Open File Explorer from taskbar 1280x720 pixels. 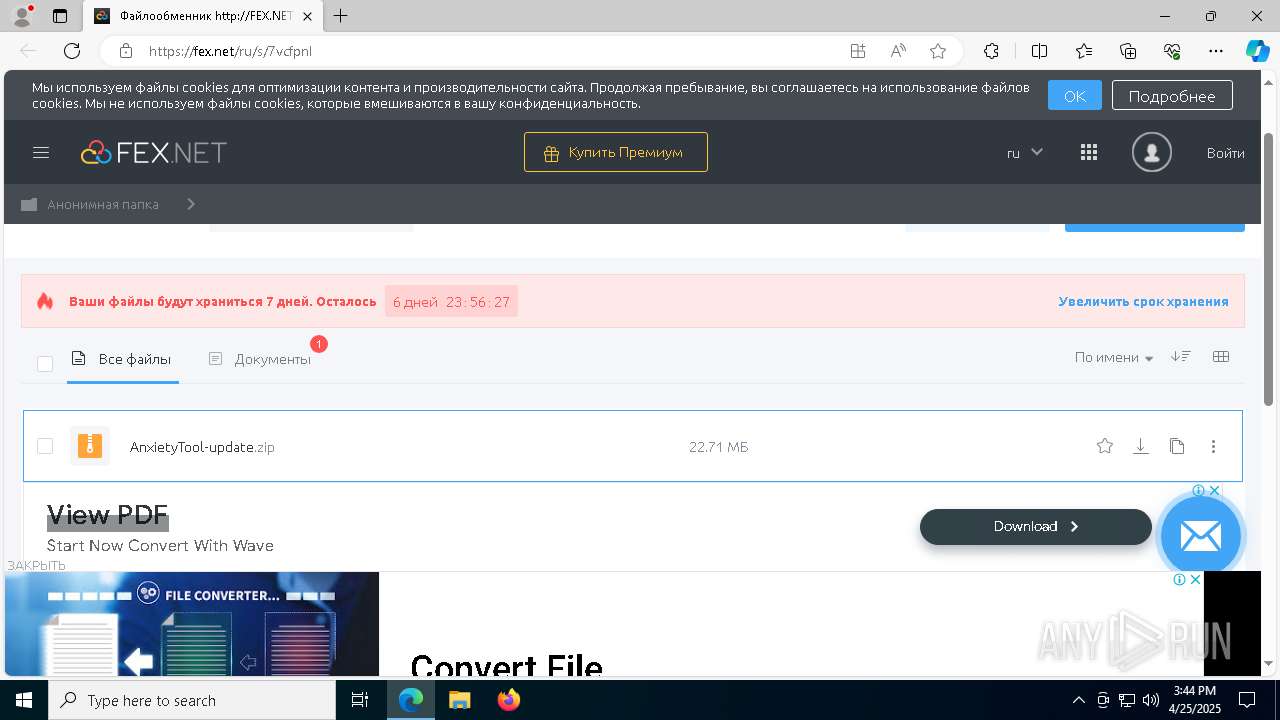459,700
